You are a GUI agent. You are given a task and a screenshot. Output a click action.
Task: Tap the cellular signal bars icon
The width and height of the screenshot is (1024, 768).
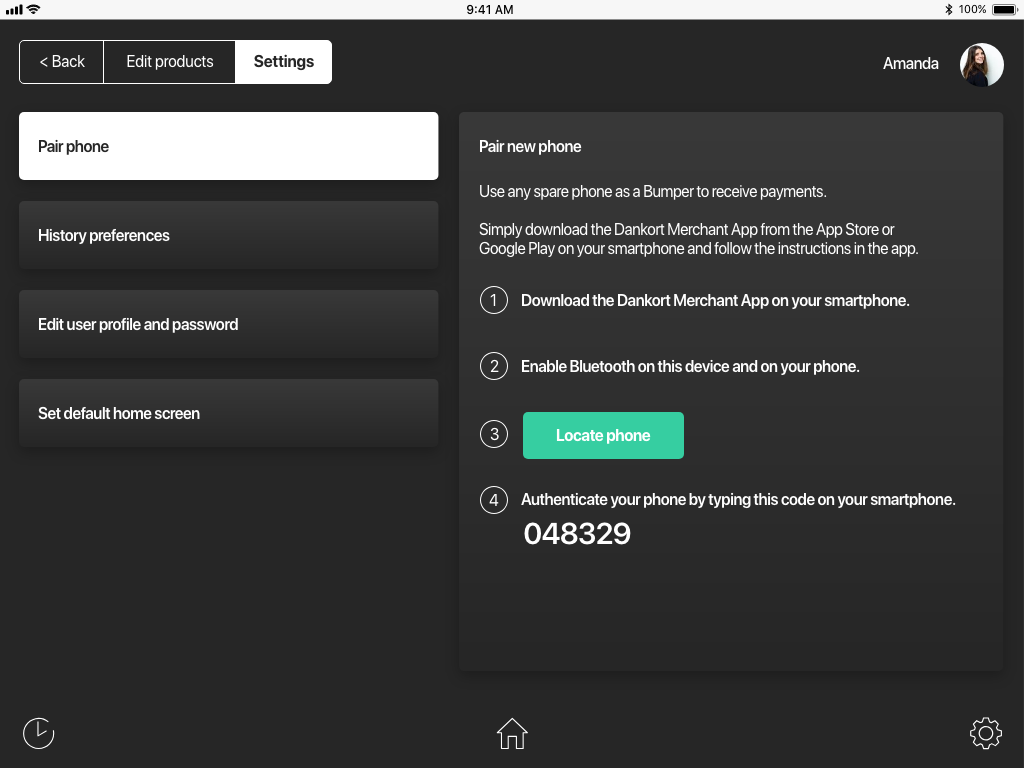(14, 9)
